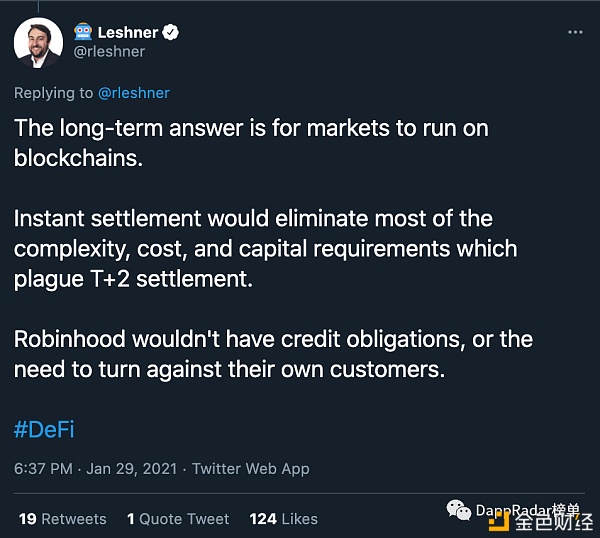Open the @rleshner mention in Replying to
Screen dimensions: 600x538
tap(133, 93)
